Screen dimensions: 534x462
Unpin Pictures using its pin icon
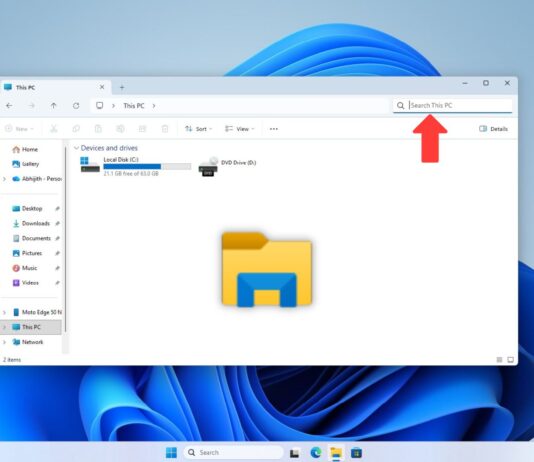[58, 253]
